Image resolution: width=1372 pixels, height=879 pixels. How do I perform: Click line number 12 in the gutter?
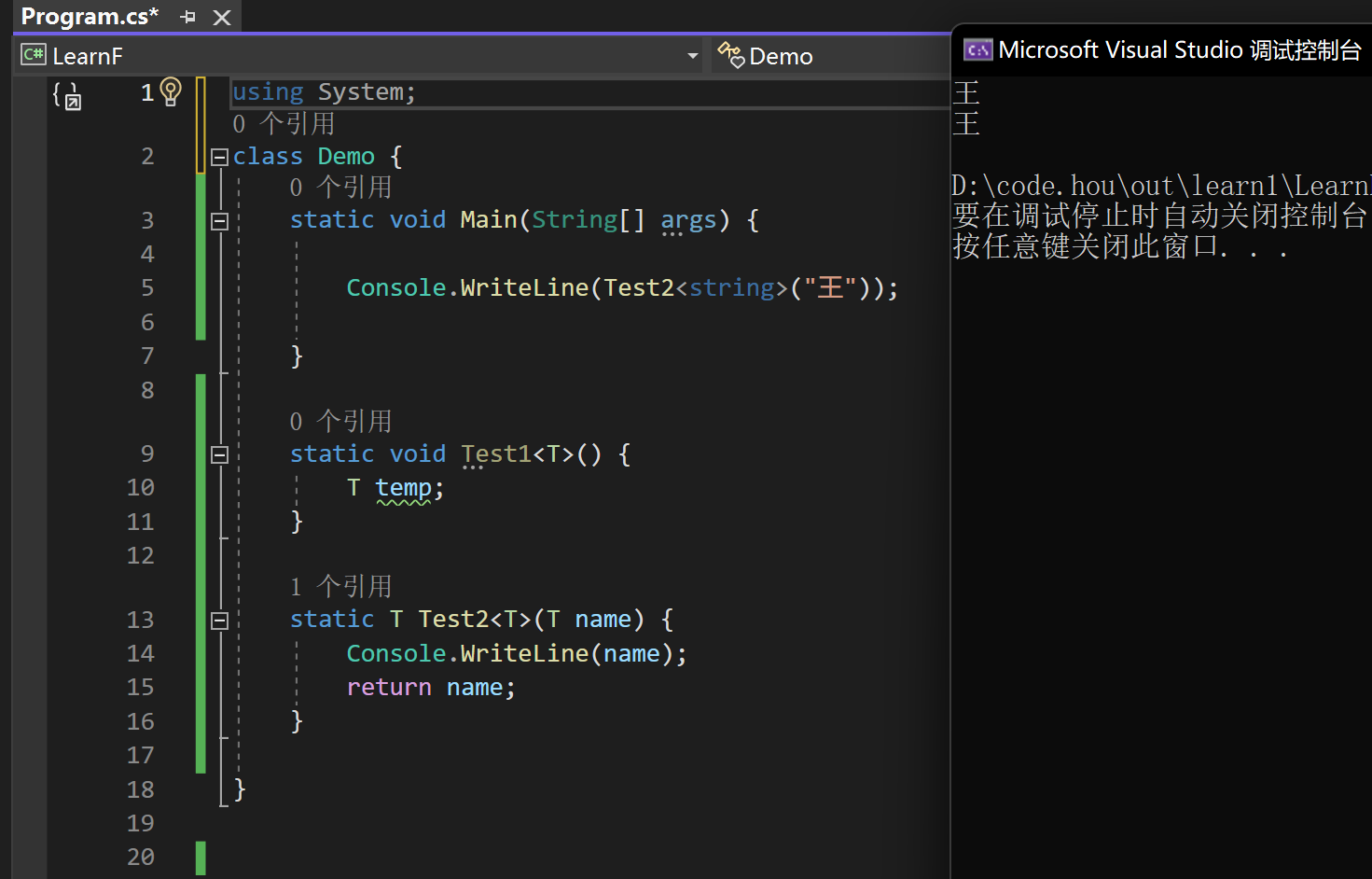(x=141, y=555)
